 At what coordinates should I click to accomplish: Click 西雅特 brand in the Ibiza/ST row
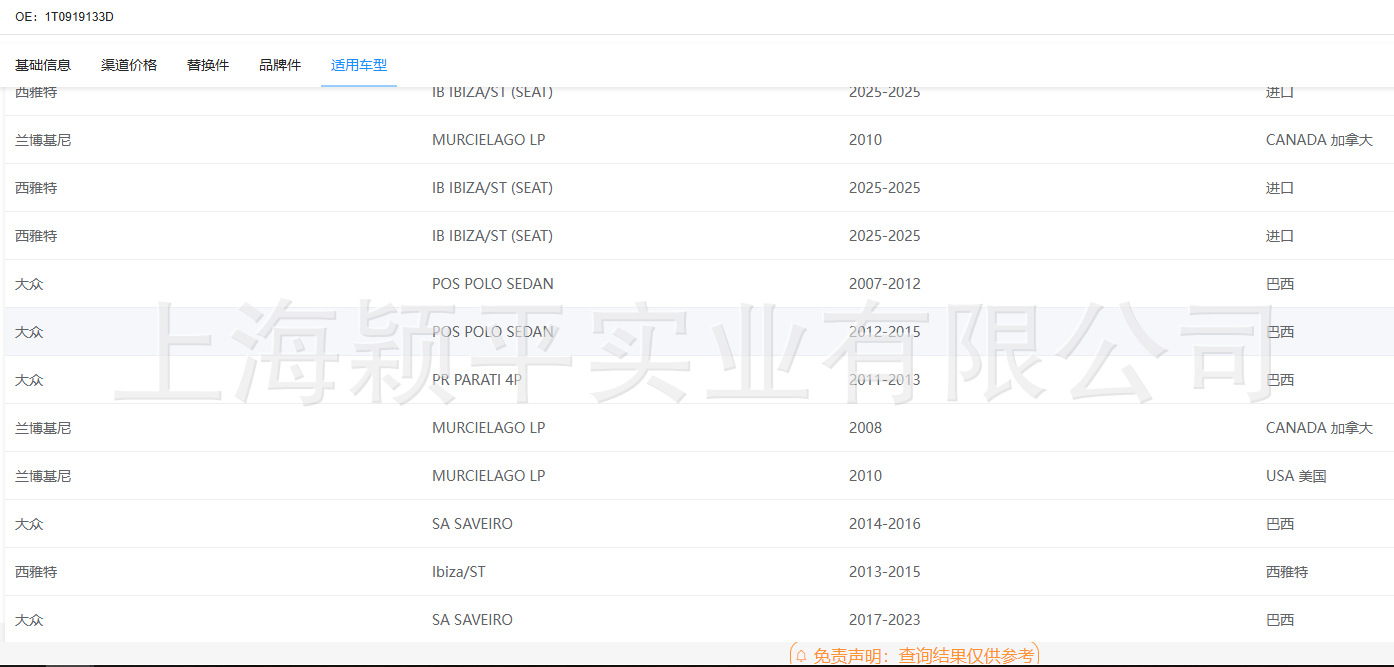coord(36,572)
